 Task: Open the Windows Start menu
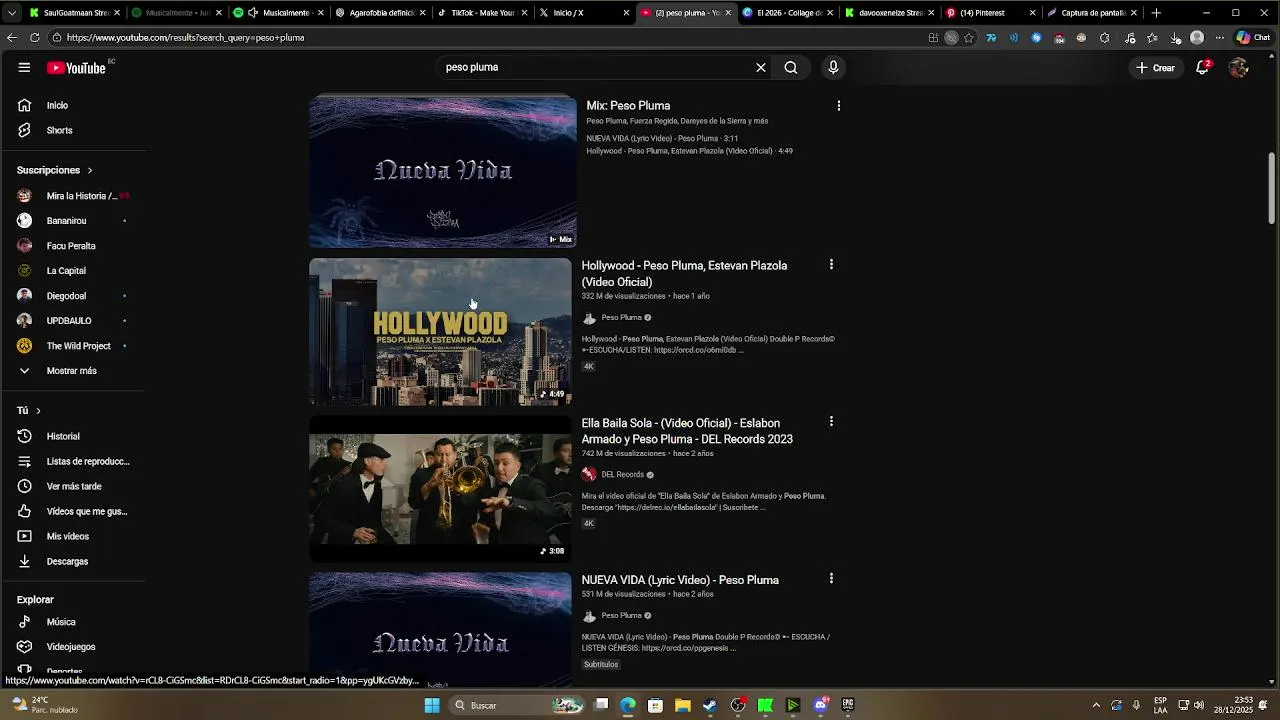click(x=432, y=706)
